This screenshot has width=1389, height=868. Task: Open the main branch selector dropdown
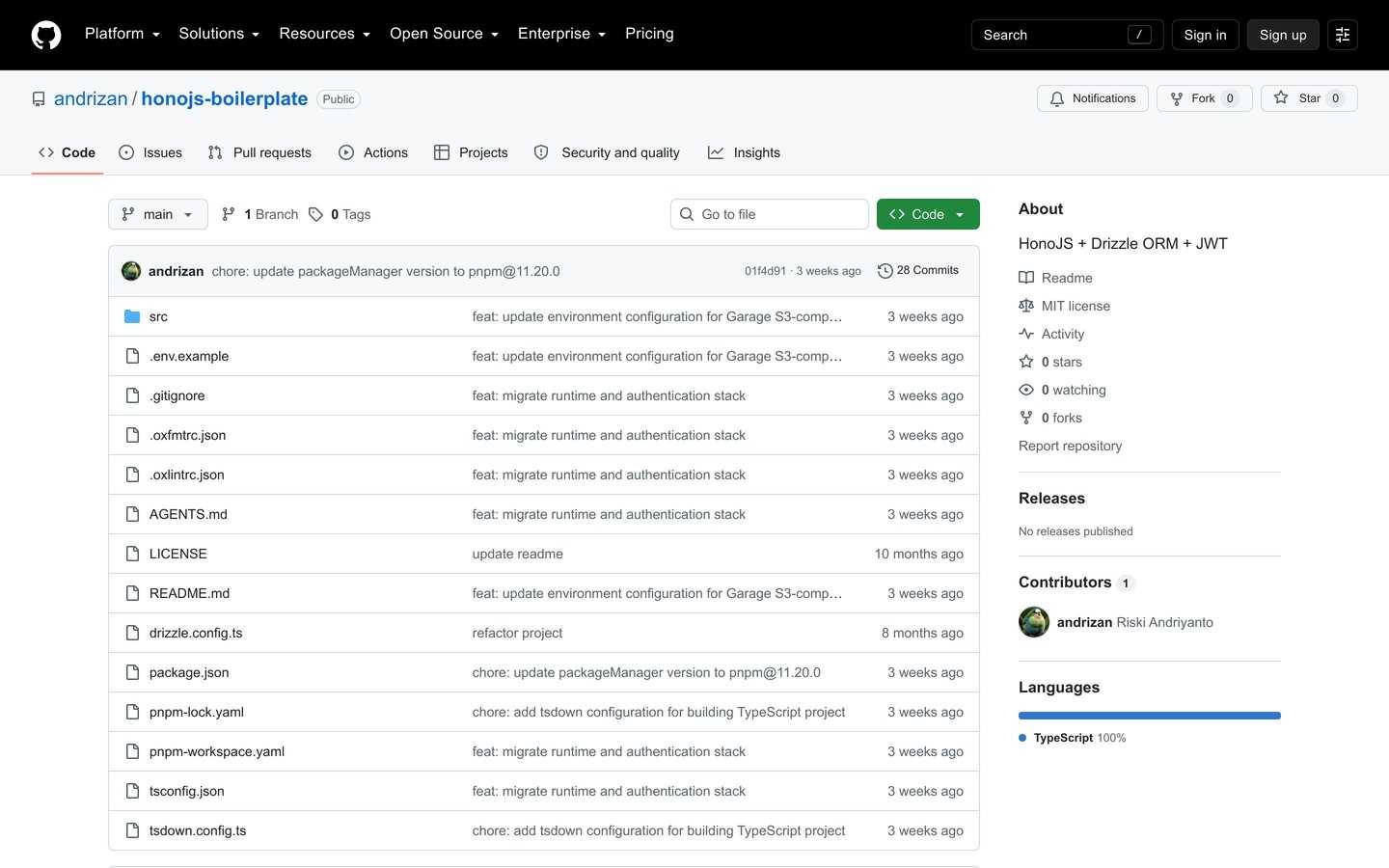click(158, 214)
